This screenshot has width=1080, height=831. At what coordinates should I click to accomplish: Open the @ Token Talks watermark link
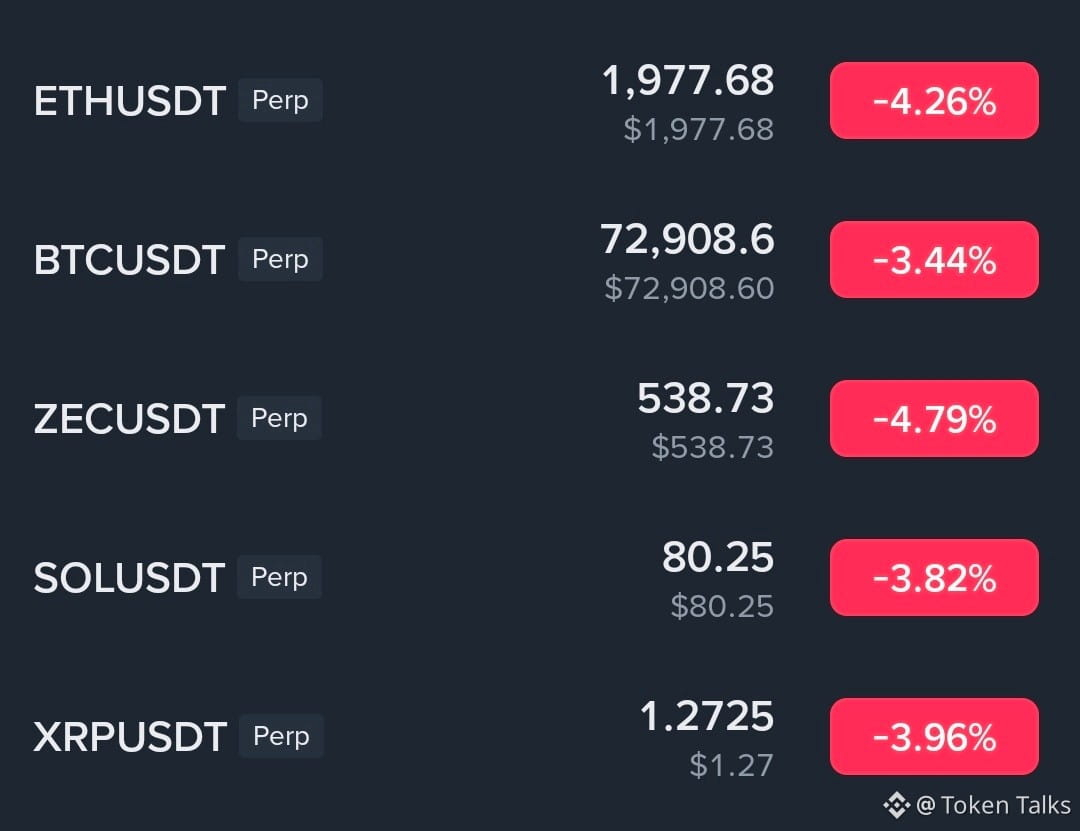pyautogui.click(x=993, y=805)
